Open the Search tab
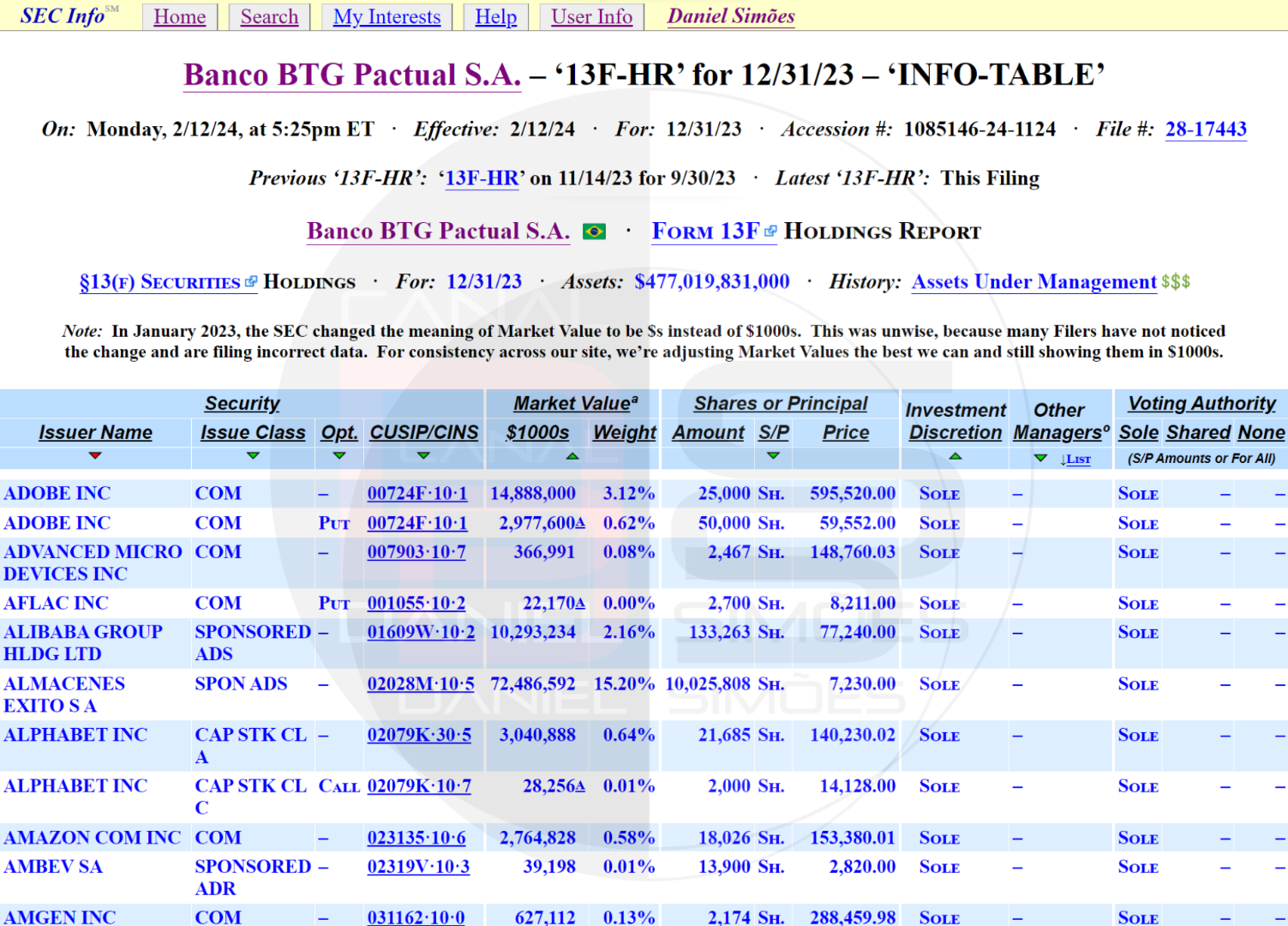1288x926 pixels. (269, 16)
